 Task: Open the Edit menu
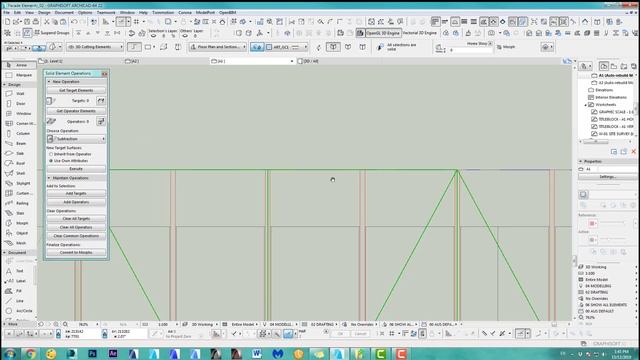17,13
